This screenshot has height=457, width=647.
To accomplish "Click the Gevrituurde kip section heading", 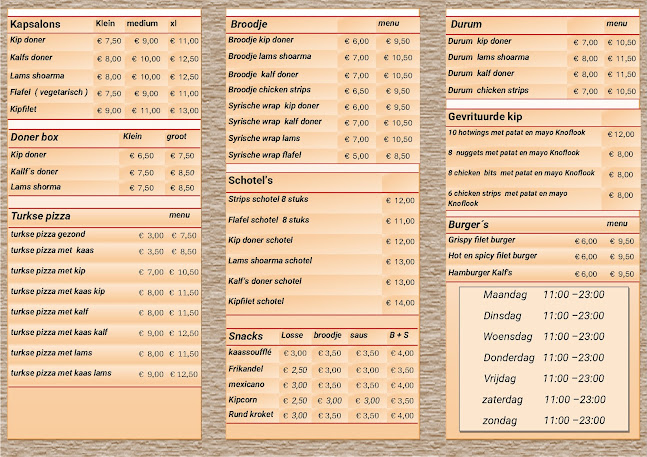I will (x=487, y=117).
